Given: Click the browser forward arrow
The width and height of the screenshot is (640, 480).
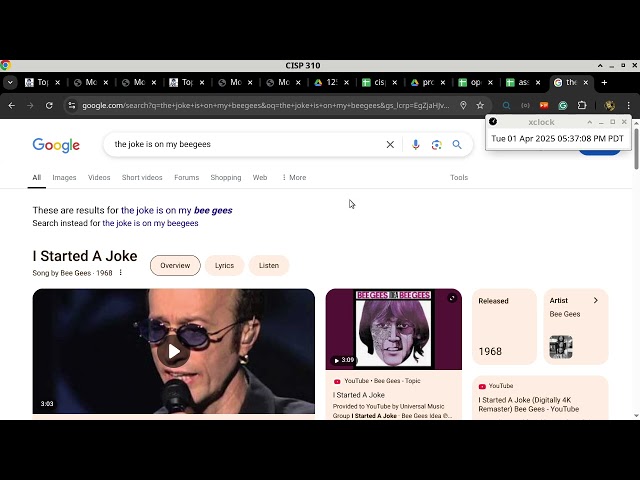Looking at the screenshot, I should coord(30,105).
